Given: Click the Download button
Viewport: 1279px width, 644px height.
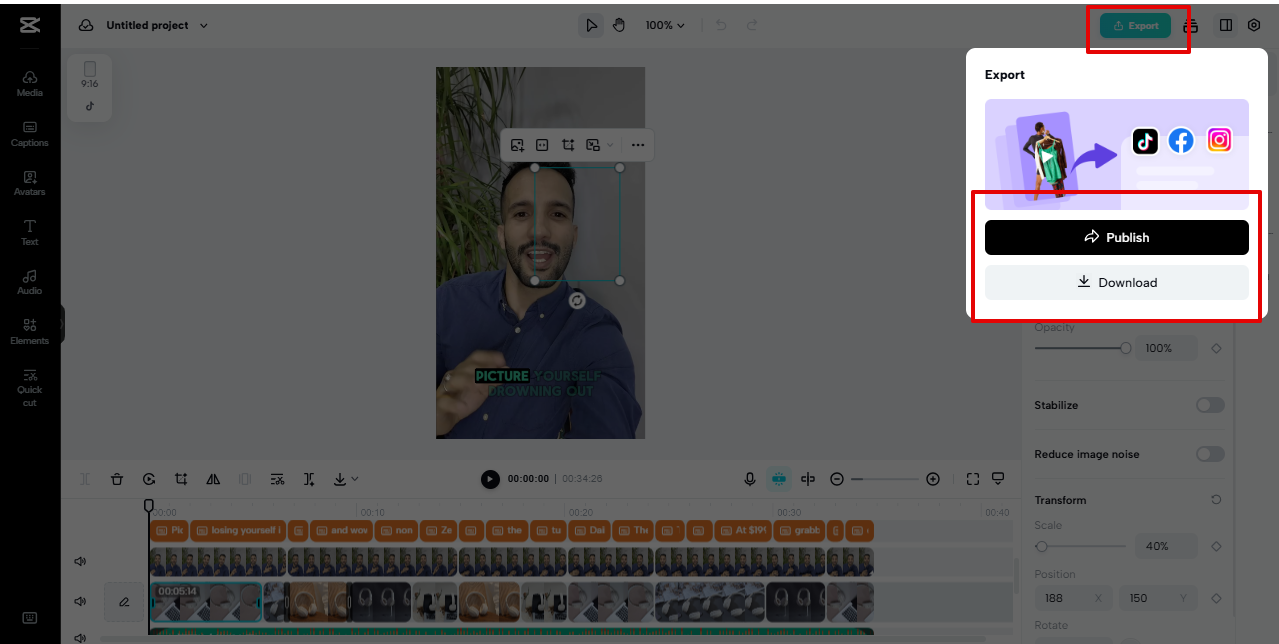Looking at the screenshot, I should [x=1116, y=282].
